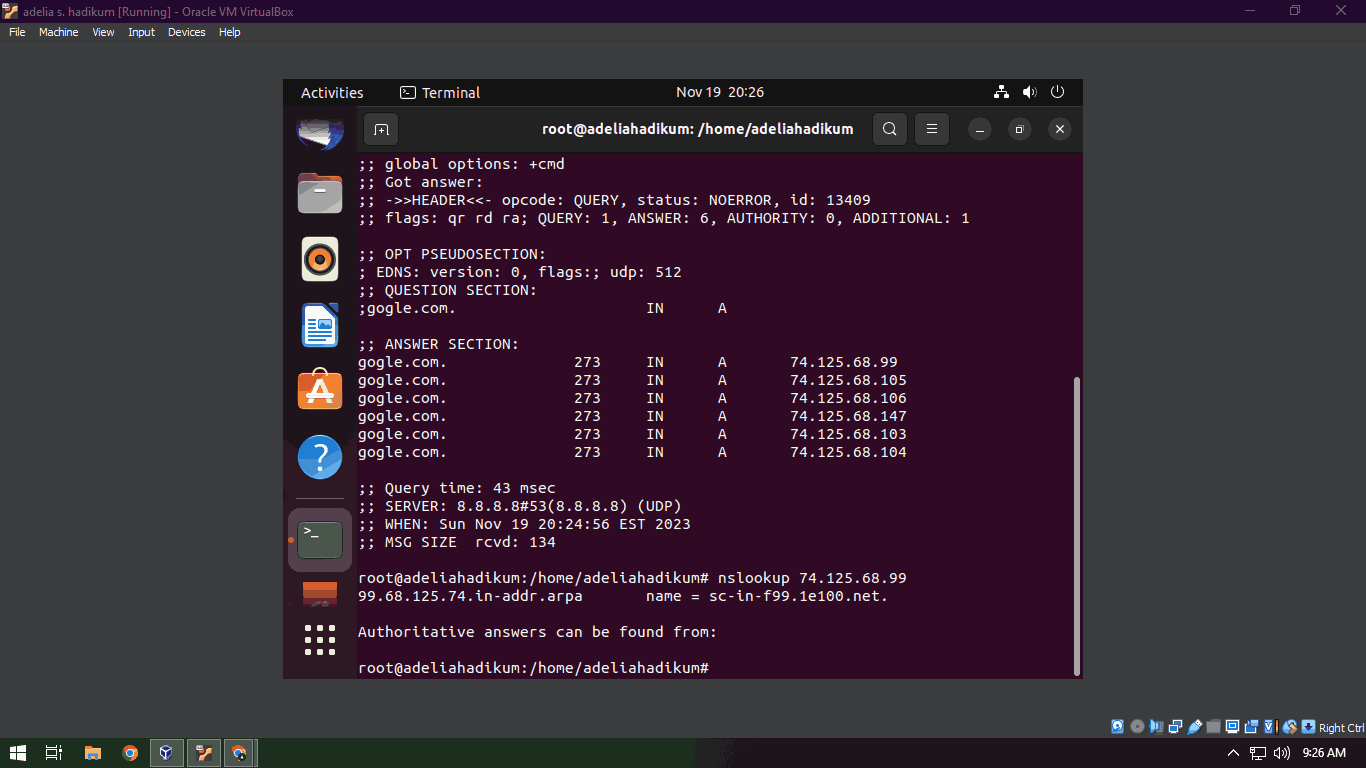Screen dimensions: 1366x768
Task: Open Ubuntu Software store icon
Action: 320,391
